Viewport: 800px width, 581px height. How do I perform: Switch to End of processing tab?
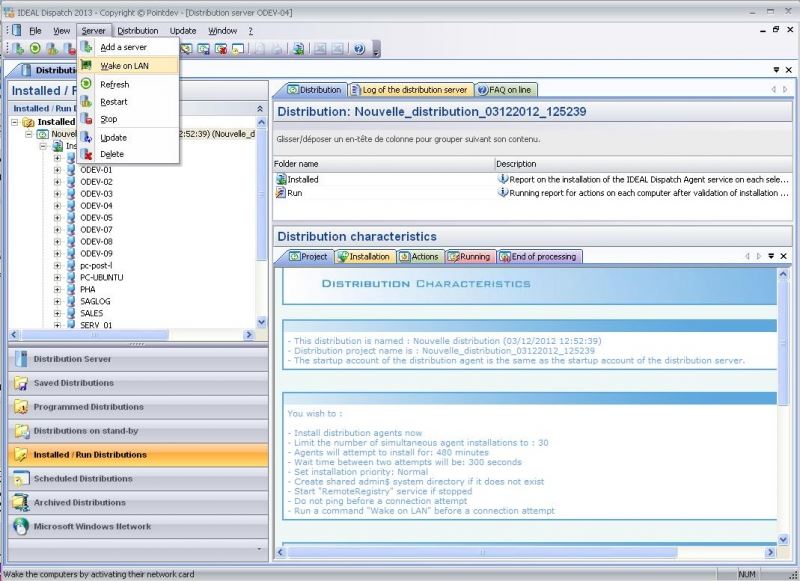(x=538, y=257)
